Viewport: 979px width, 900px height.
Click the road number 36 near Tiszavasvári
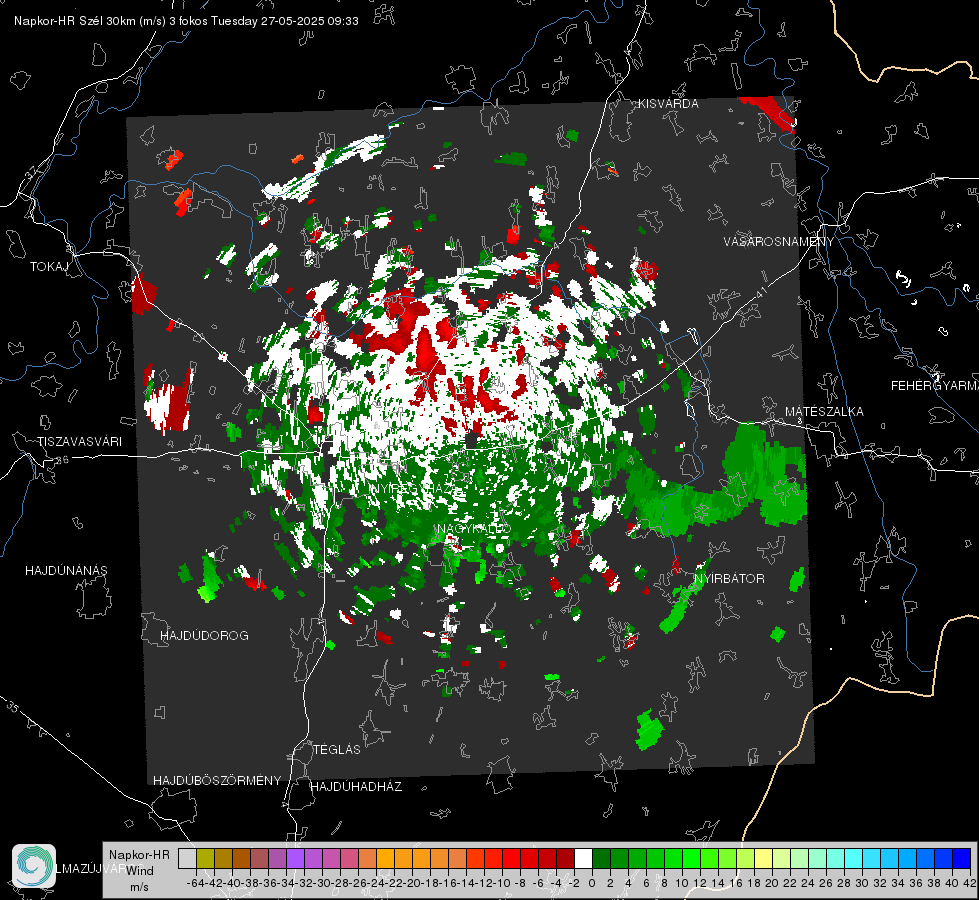(x=63, y=460)
